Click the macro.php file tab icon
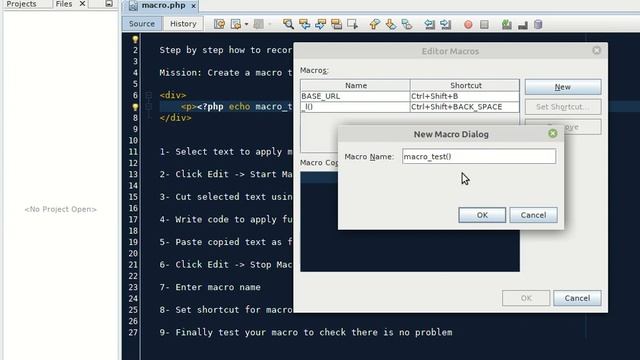 (133, 6)
